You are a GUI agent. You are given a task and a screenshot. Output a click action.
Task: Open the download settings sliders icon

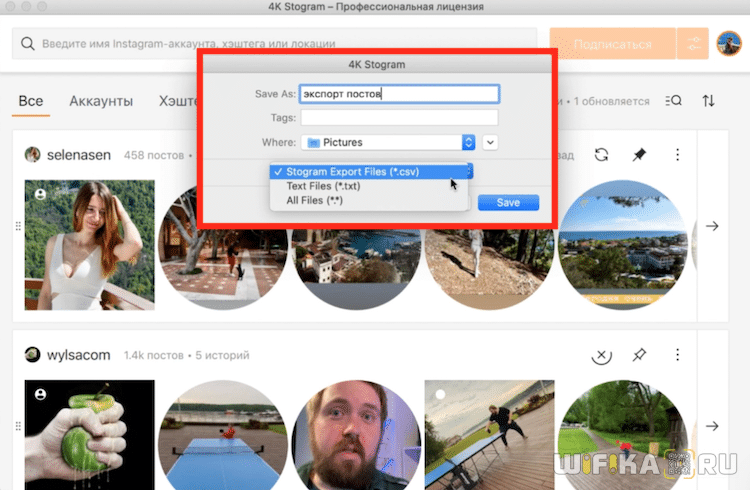(x=693, y=44)
